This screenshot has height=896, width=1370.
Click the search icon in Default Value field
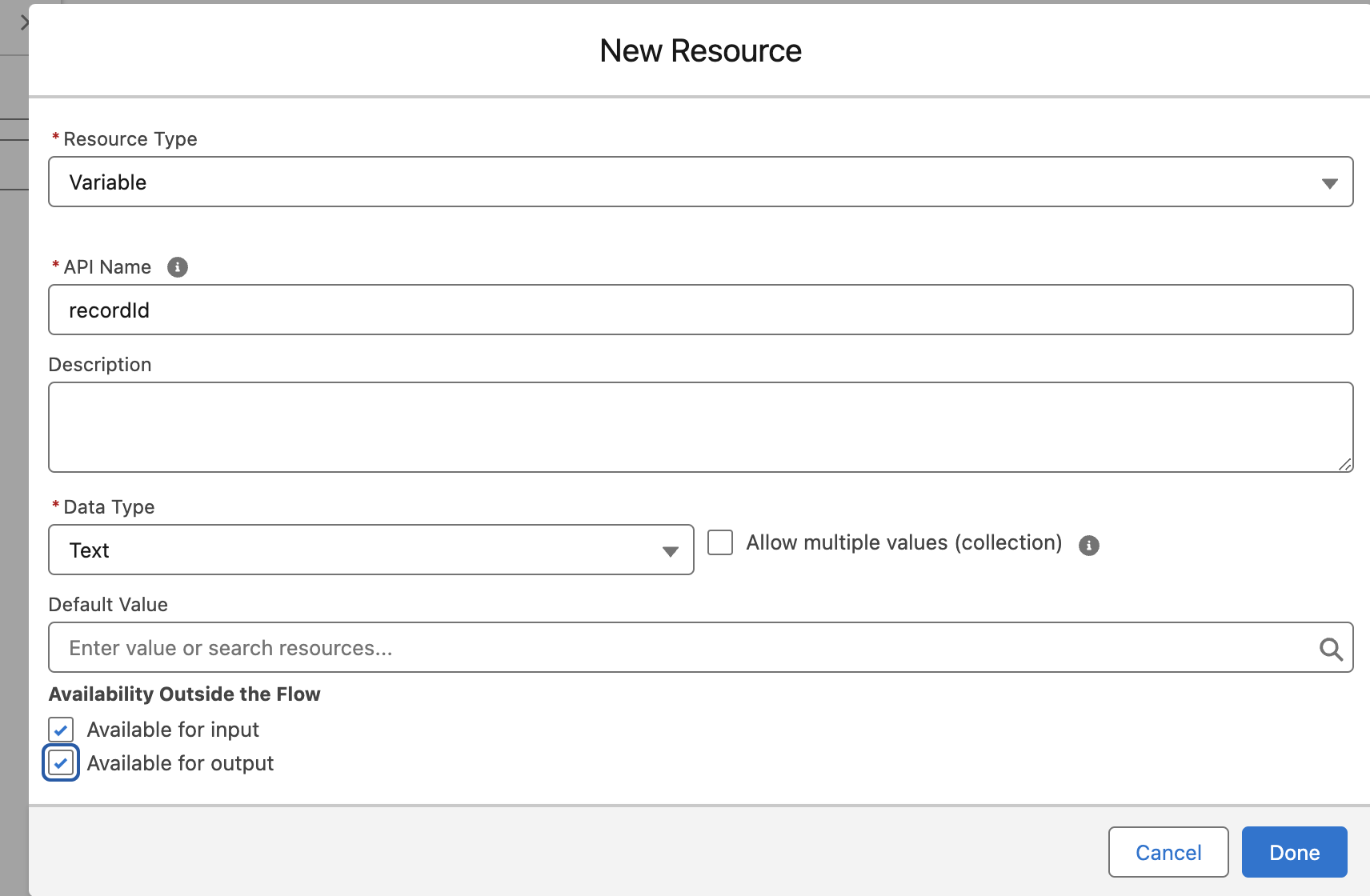(1332, 648)
